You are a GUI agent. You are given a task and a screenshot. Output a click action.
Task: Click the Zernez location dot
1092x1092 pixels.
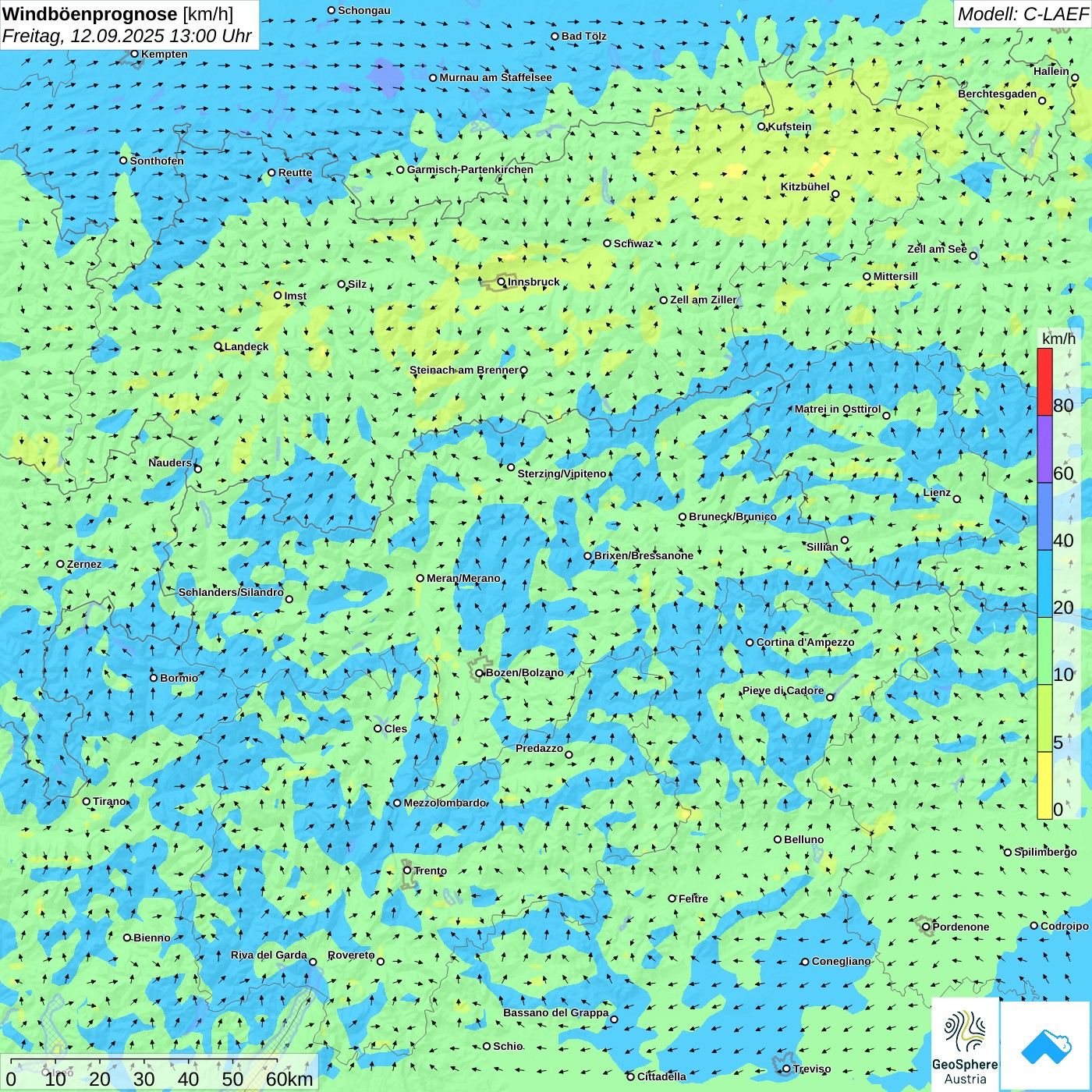61,564
